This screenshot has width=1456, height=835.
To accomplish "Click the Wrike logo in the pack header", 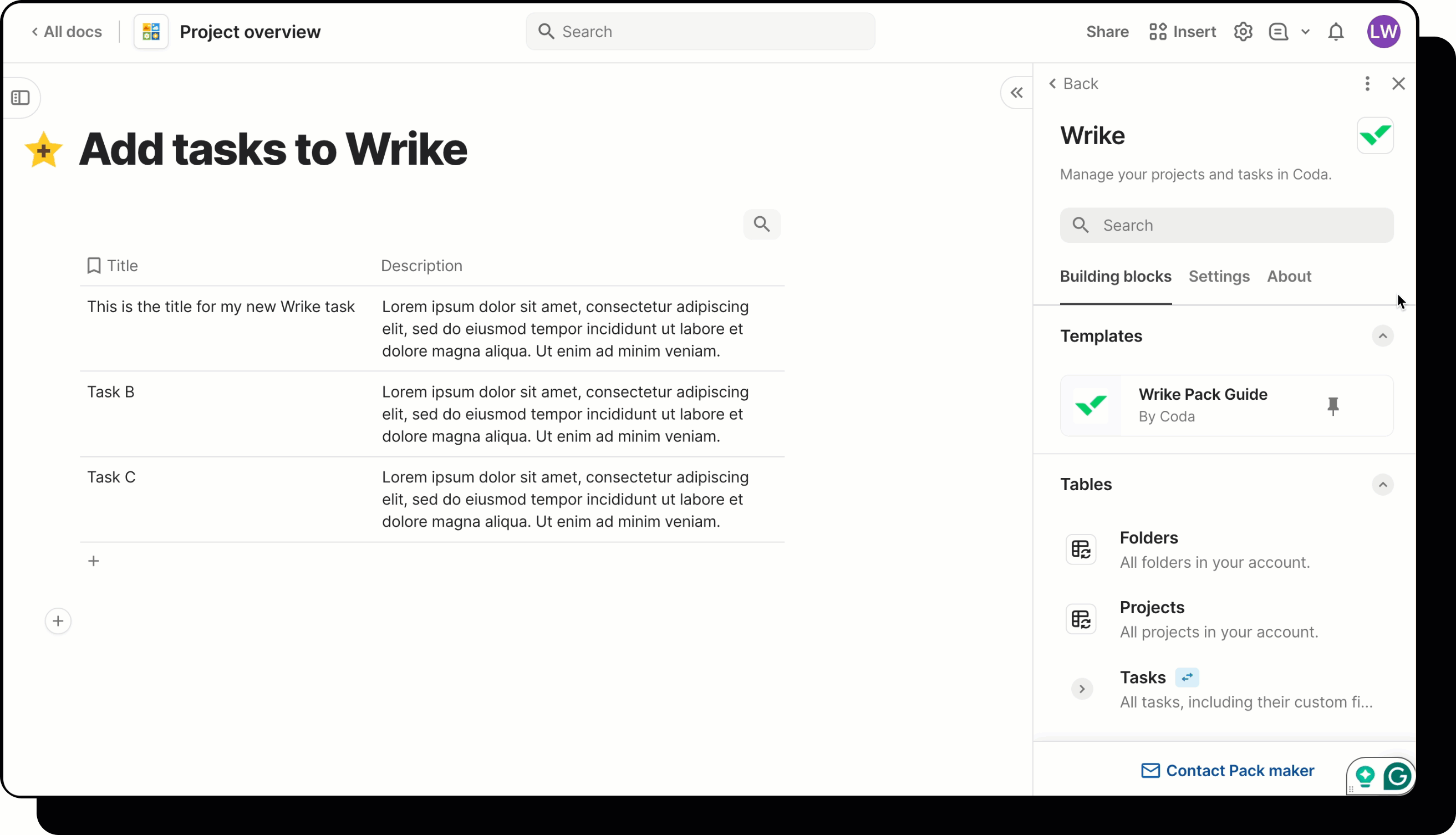I will tap(1376, 135).
